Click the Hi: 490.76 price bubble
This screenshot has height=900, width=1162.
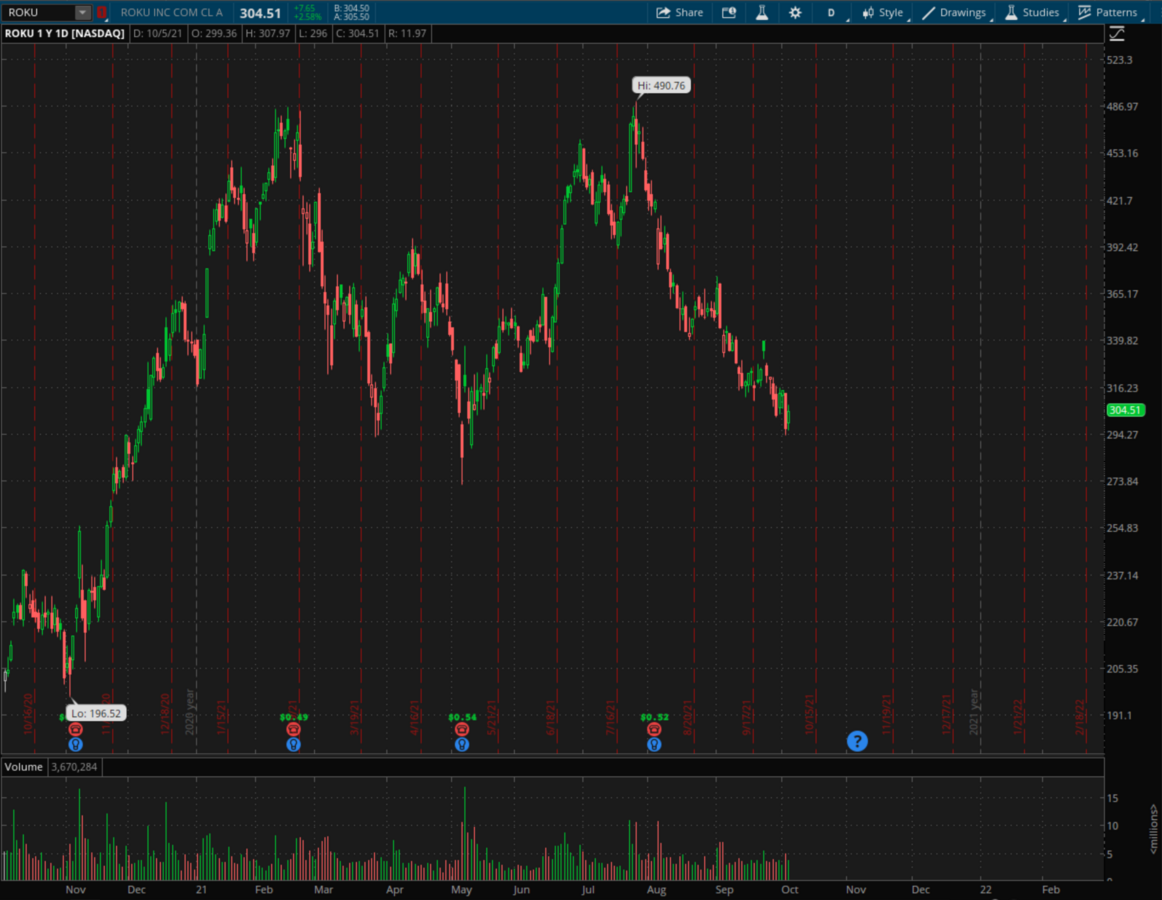point(661,85)
